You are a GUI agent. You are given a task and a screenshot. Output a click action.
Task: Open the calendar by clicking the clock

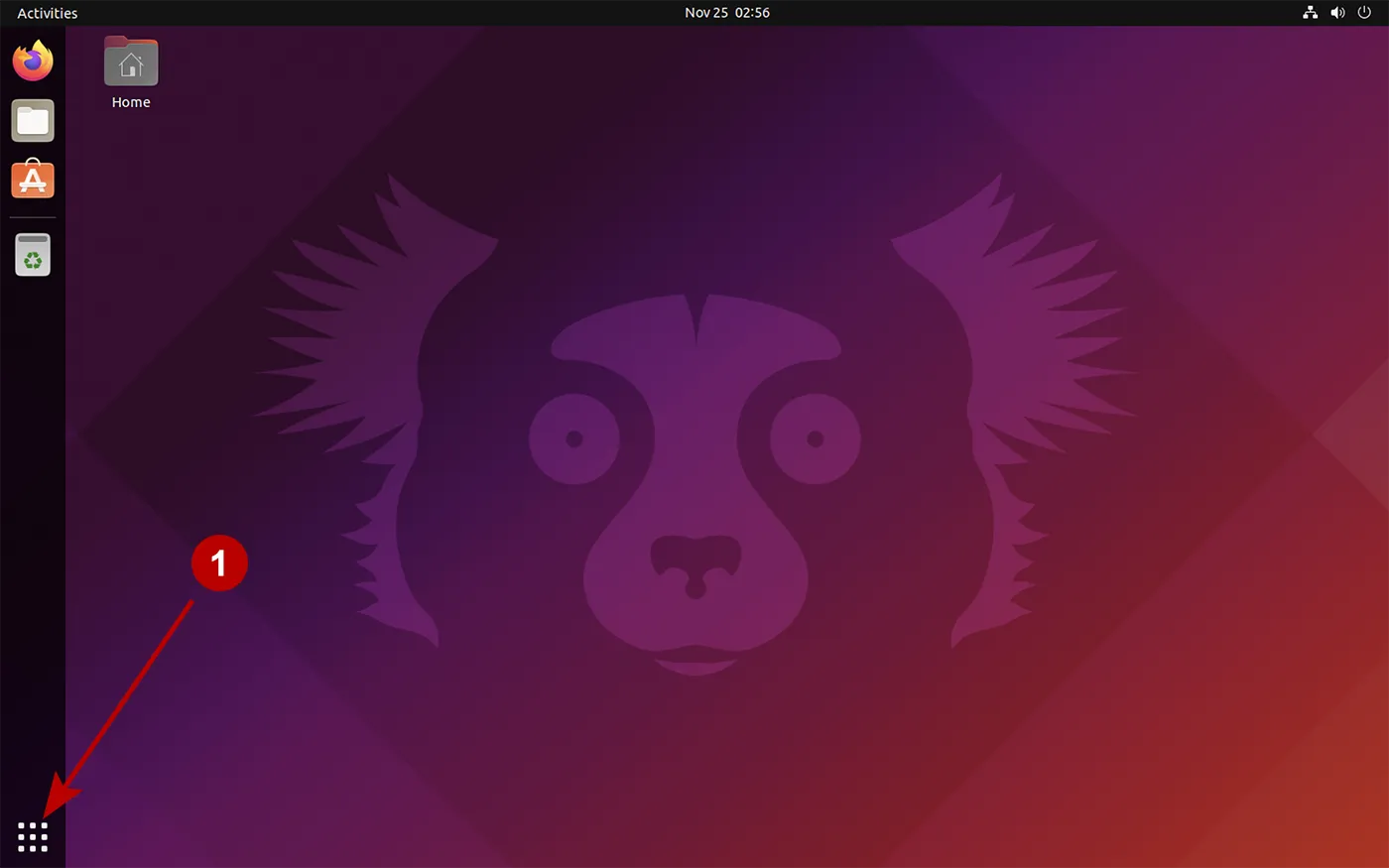[x=727, y=13]
